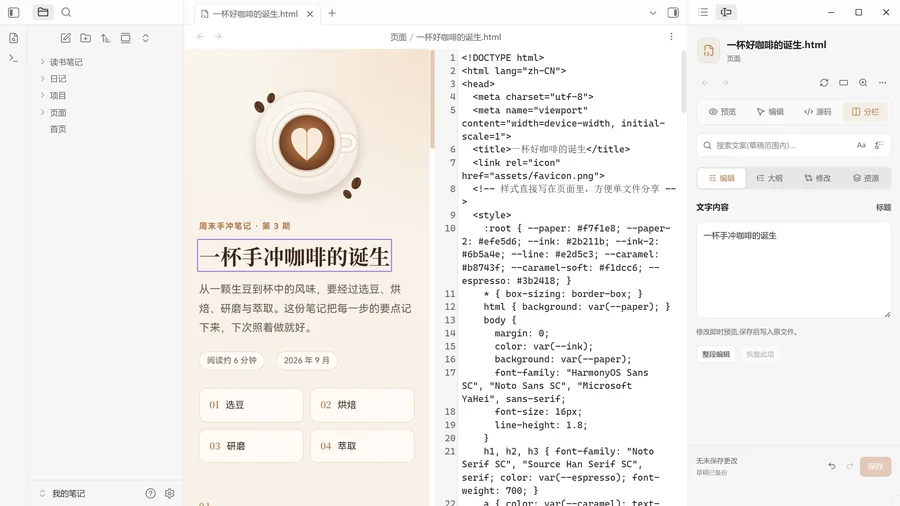
Task: Go forward in right panel history
Action: coord(725,83)
